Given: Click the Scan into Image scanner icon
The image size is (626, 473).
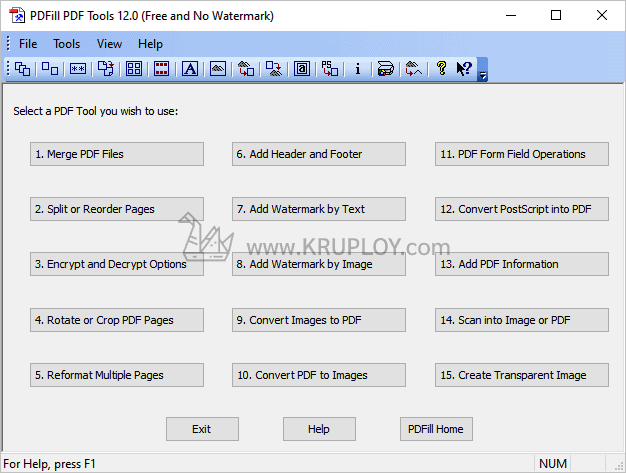Looking at the screenshot, I should pyautogui.click(x=386, y=69).
